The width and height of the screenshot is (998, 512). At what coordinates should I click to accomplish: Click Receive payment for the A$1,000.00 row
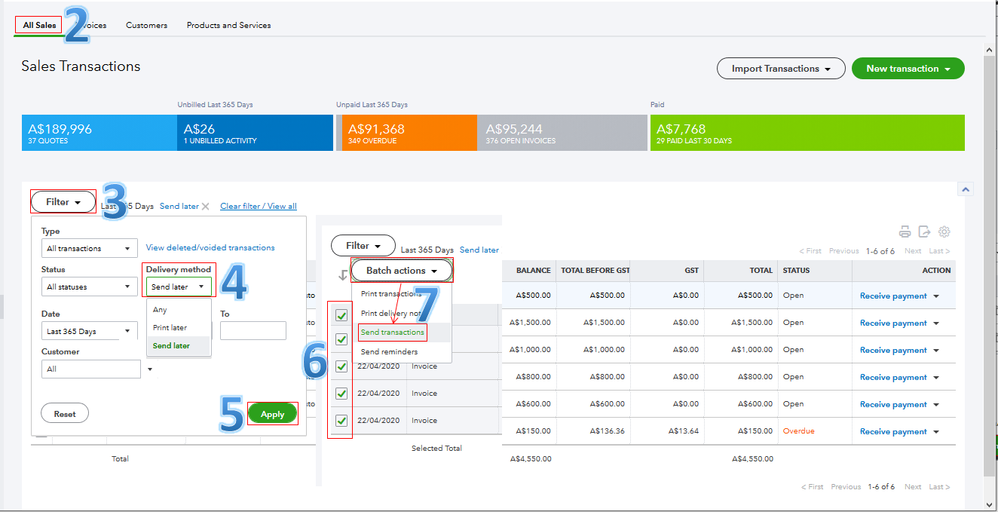[x=893, y=350]
